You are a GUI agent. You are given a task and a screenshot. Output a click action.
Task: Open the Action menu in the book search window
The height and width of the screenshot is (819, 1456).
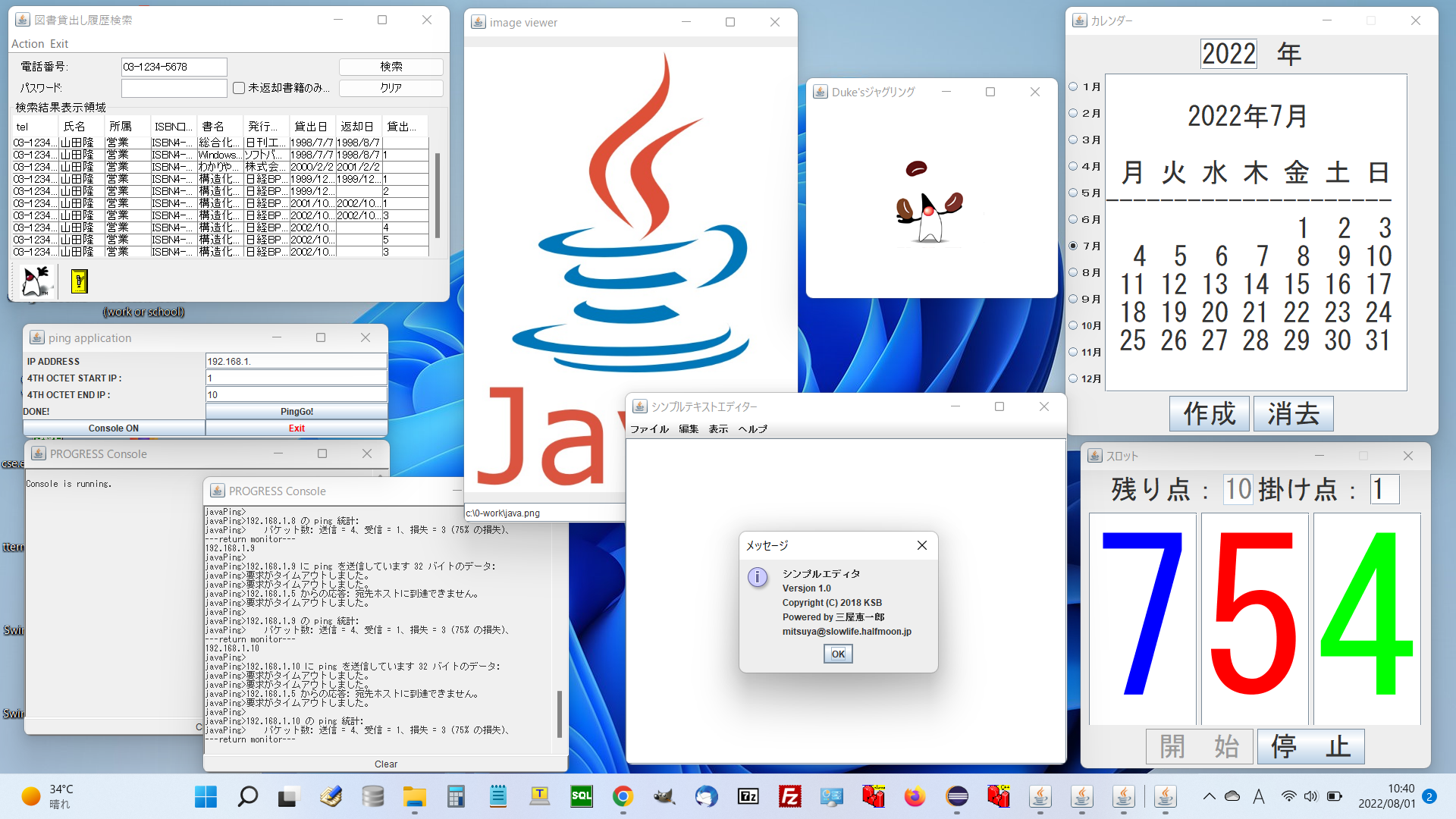(x=27, y=44)
